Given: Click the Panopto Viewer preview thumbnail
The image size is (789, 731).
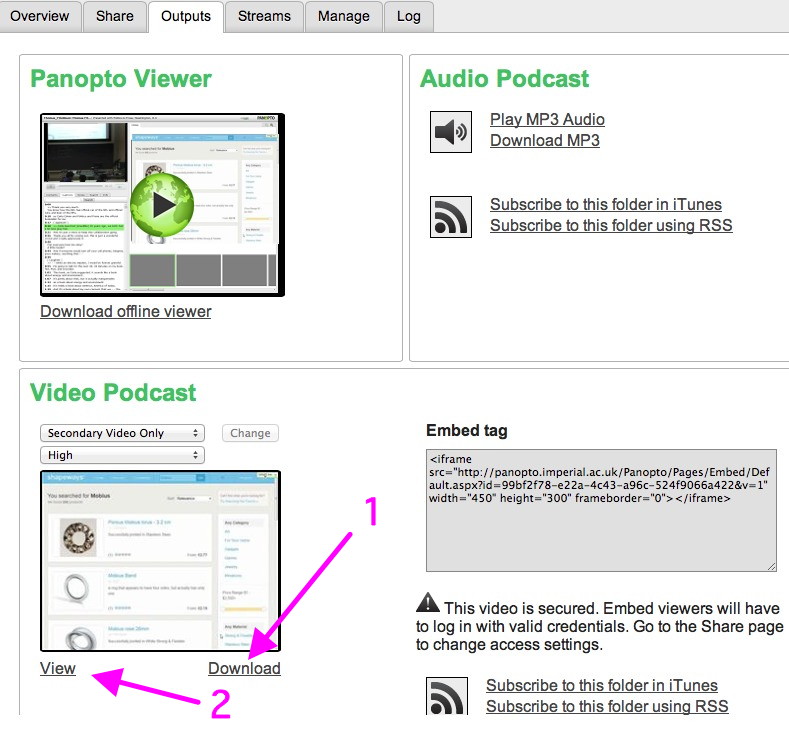Looking at the screenshot, I should tap(163, 205).
